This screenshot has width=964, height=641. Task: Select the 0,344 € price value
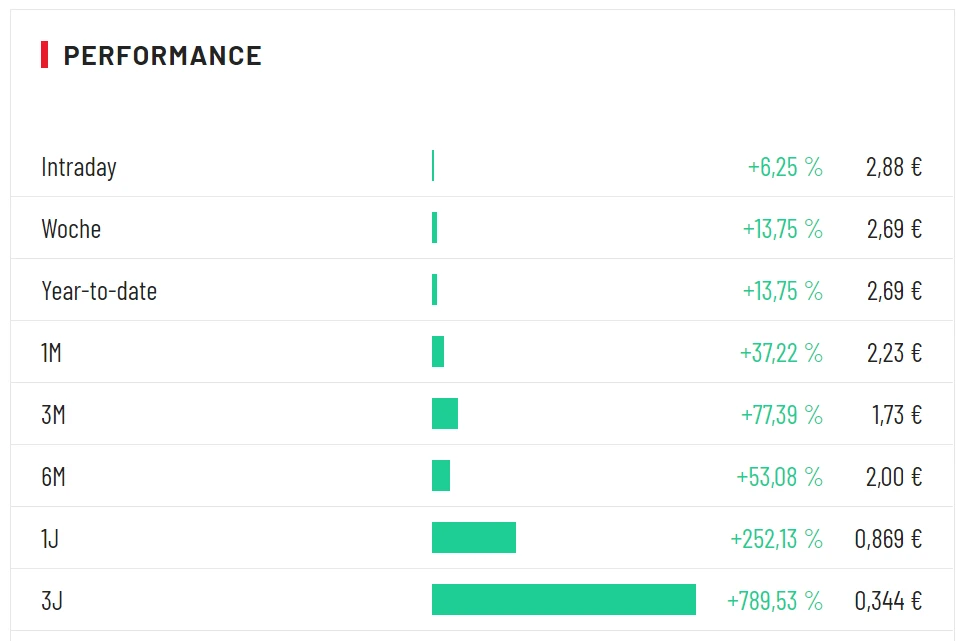pyautogui.click(x=888, y=601)
